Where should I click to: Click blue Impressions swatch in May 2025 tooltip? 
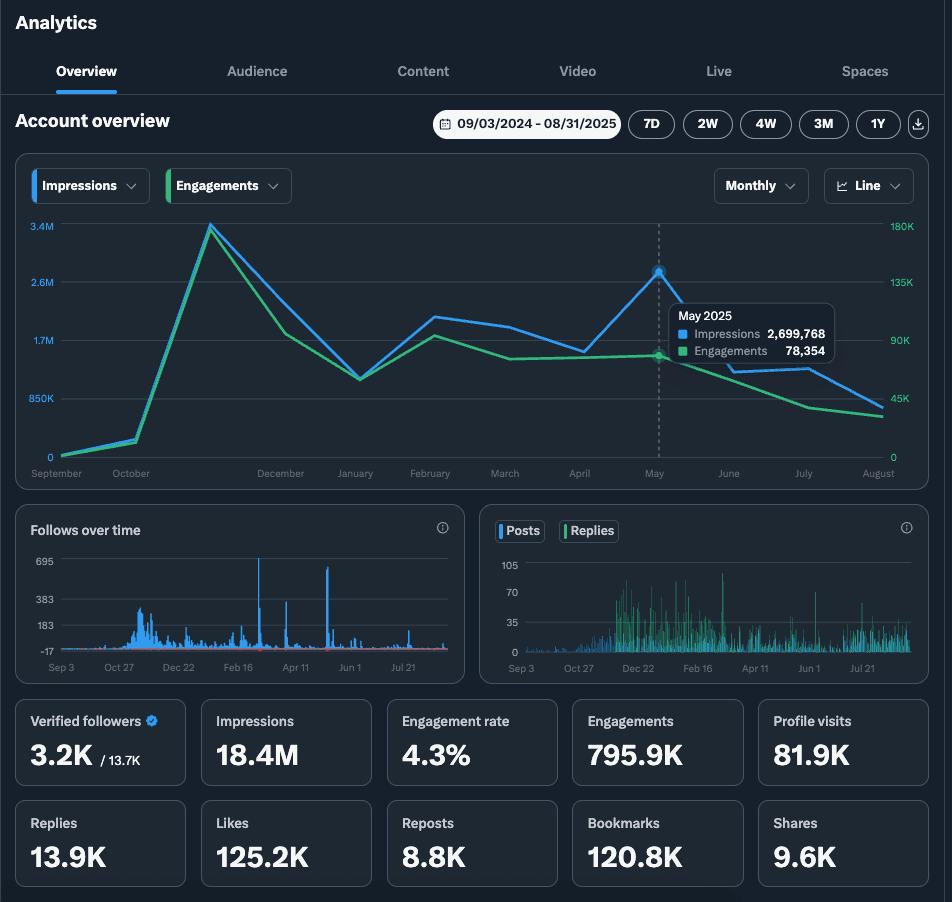pyautogui.click(x=683, y=334)
